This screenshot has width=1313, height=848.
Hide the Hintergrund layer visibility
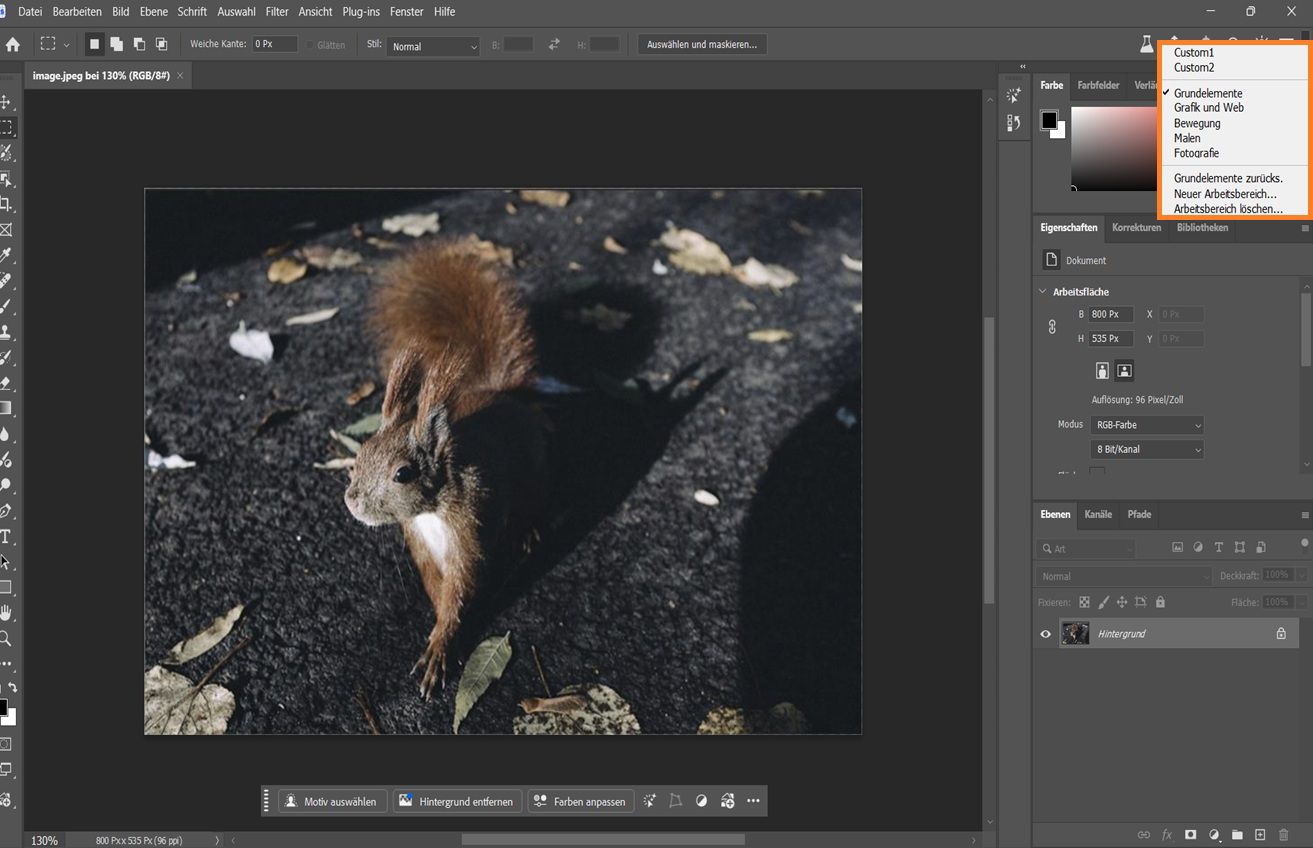point(1044,633)
